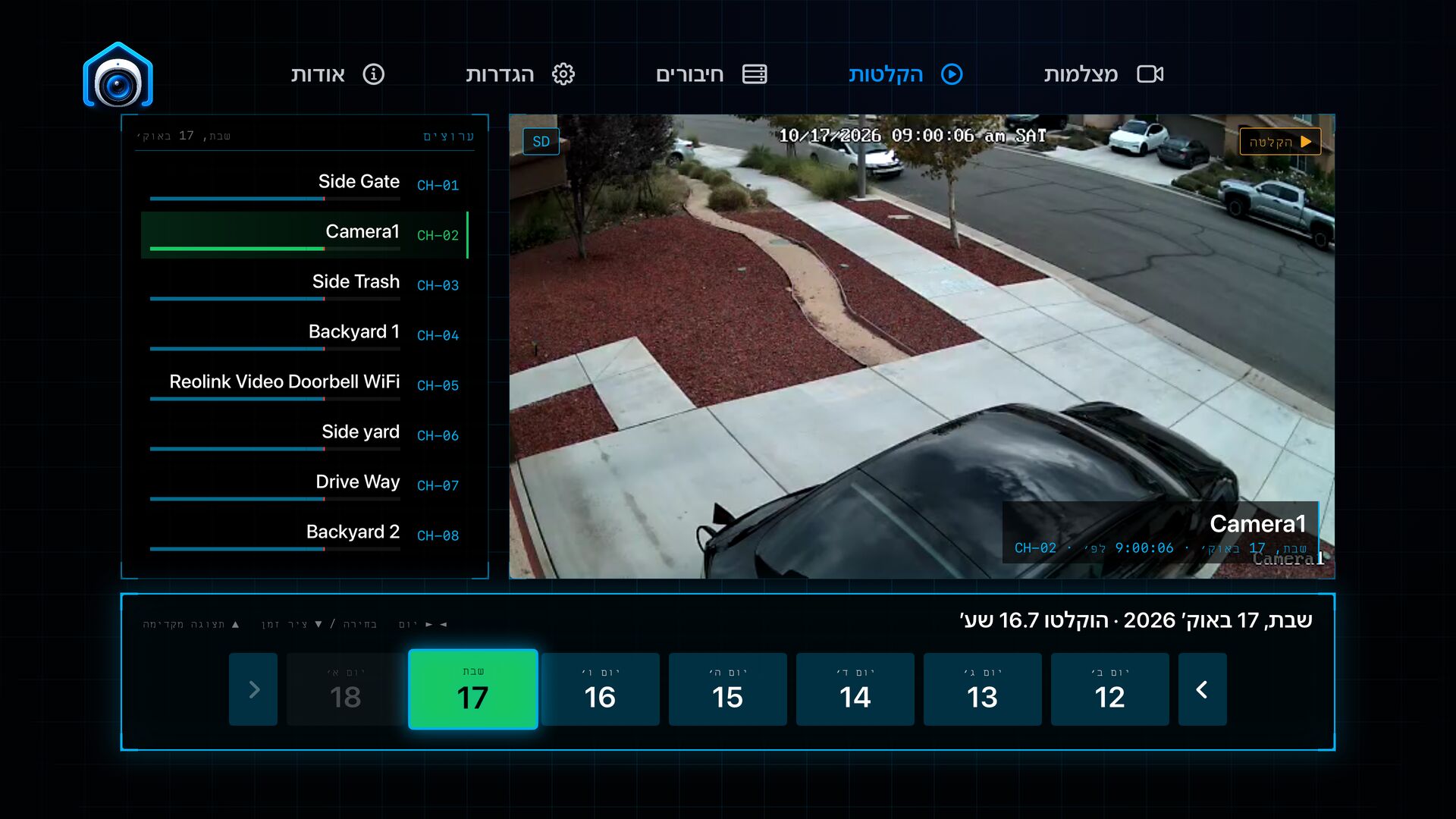
Task: Select the Side Gate channel CH-01
Action: pyautogui.click(x=304, y=185)
